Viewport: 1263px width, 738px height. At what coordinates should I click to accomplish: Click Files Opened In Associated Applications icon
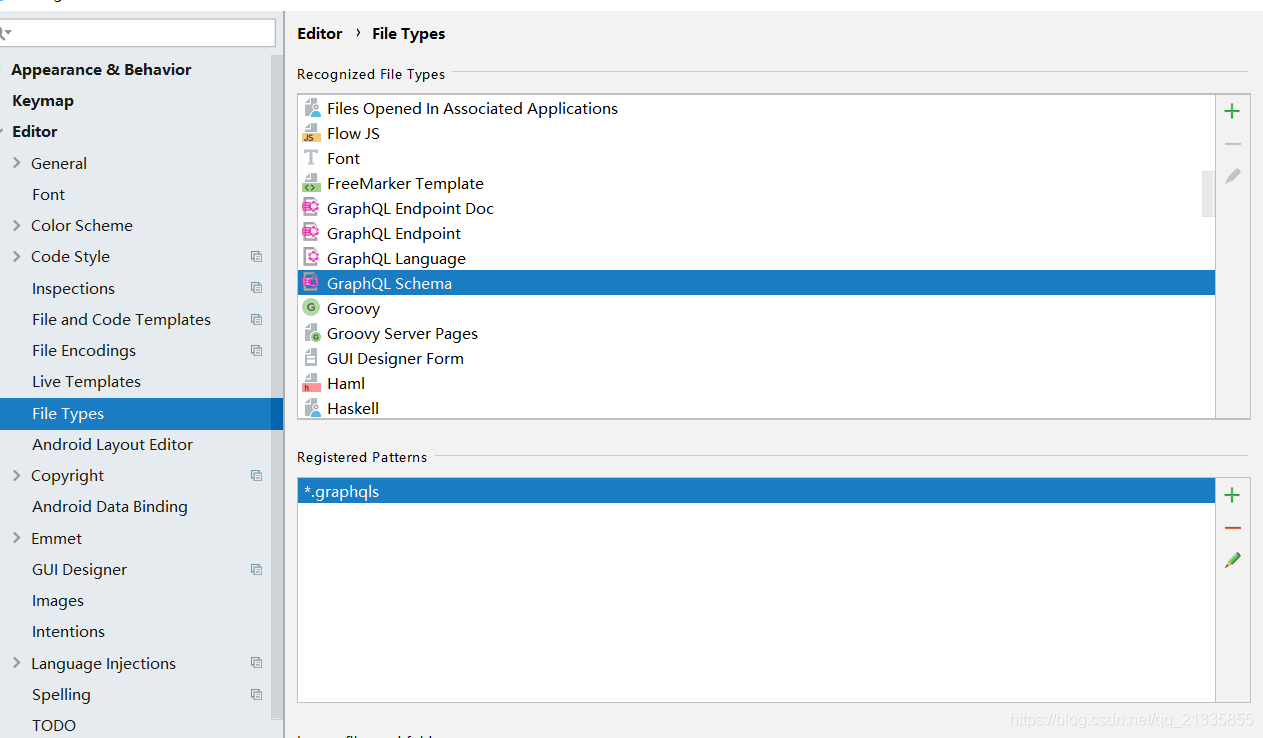pyautogui.click(x=311, y=108)
